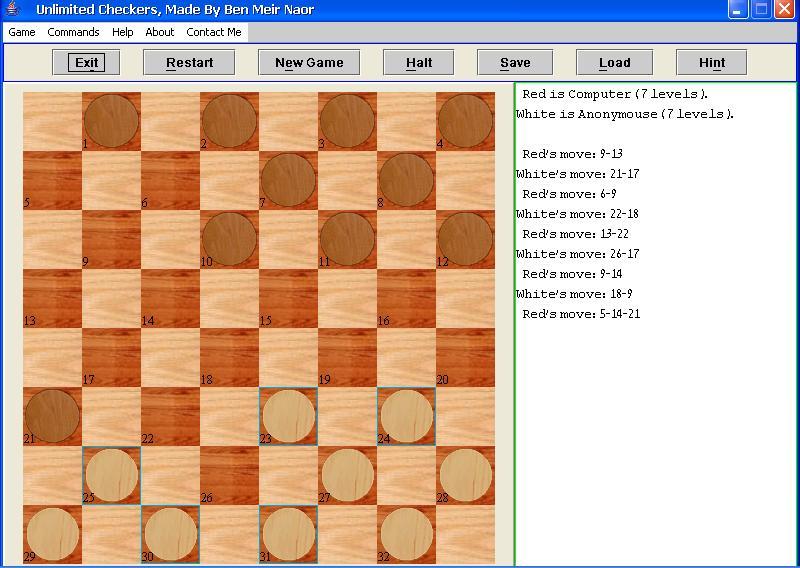
Task: Click empty dark square 15
Action: [288, 299]
